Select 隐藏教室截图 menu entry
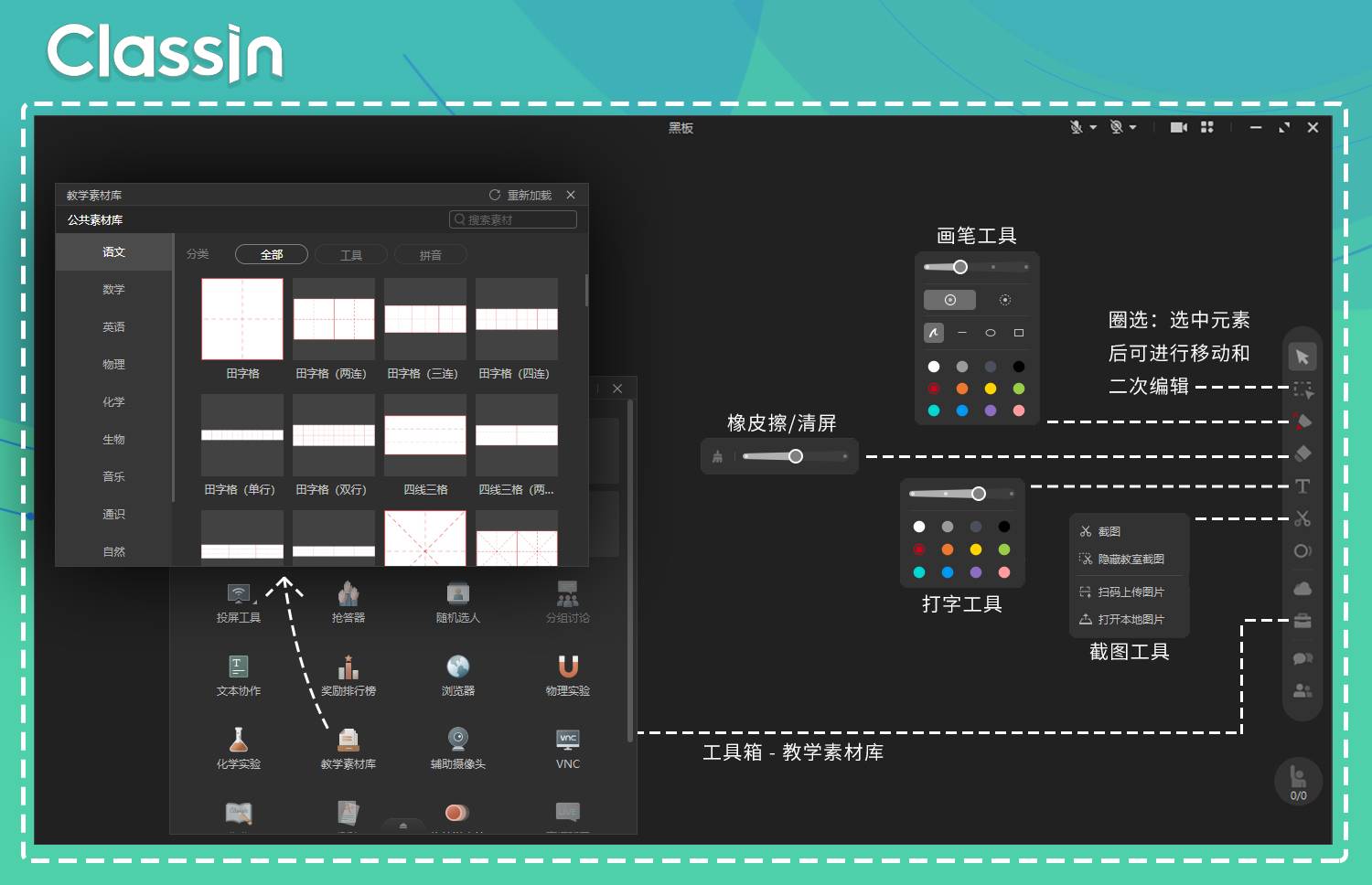This screenshot has height=885, width=1372. click(x=1130, y=559)
